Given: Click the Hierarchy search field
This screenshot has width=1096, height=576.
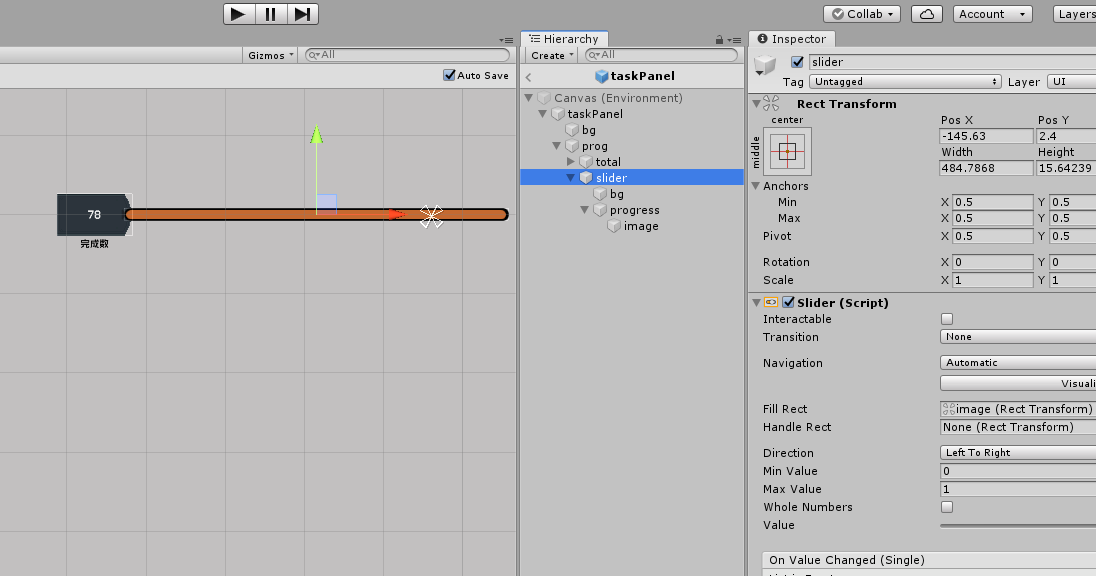Looking at the screenshot, I should (661, 55).
